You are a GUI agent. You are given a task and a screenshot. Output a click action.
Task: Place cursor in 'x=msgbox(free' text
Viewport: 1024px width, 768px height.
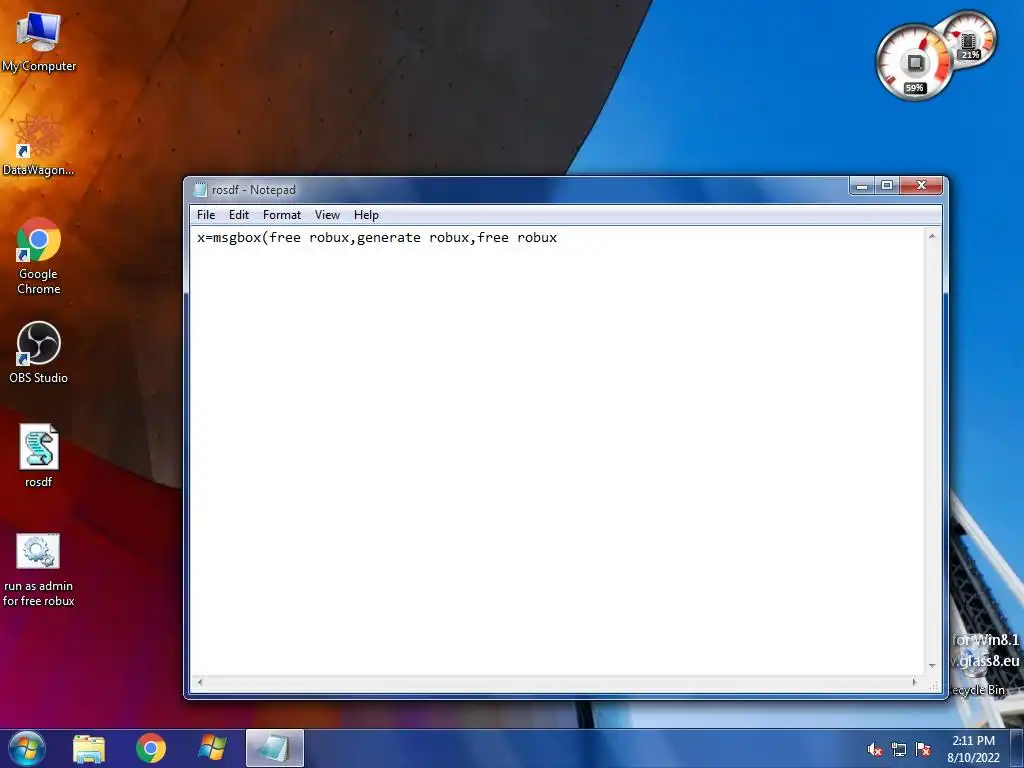(249, 238)
